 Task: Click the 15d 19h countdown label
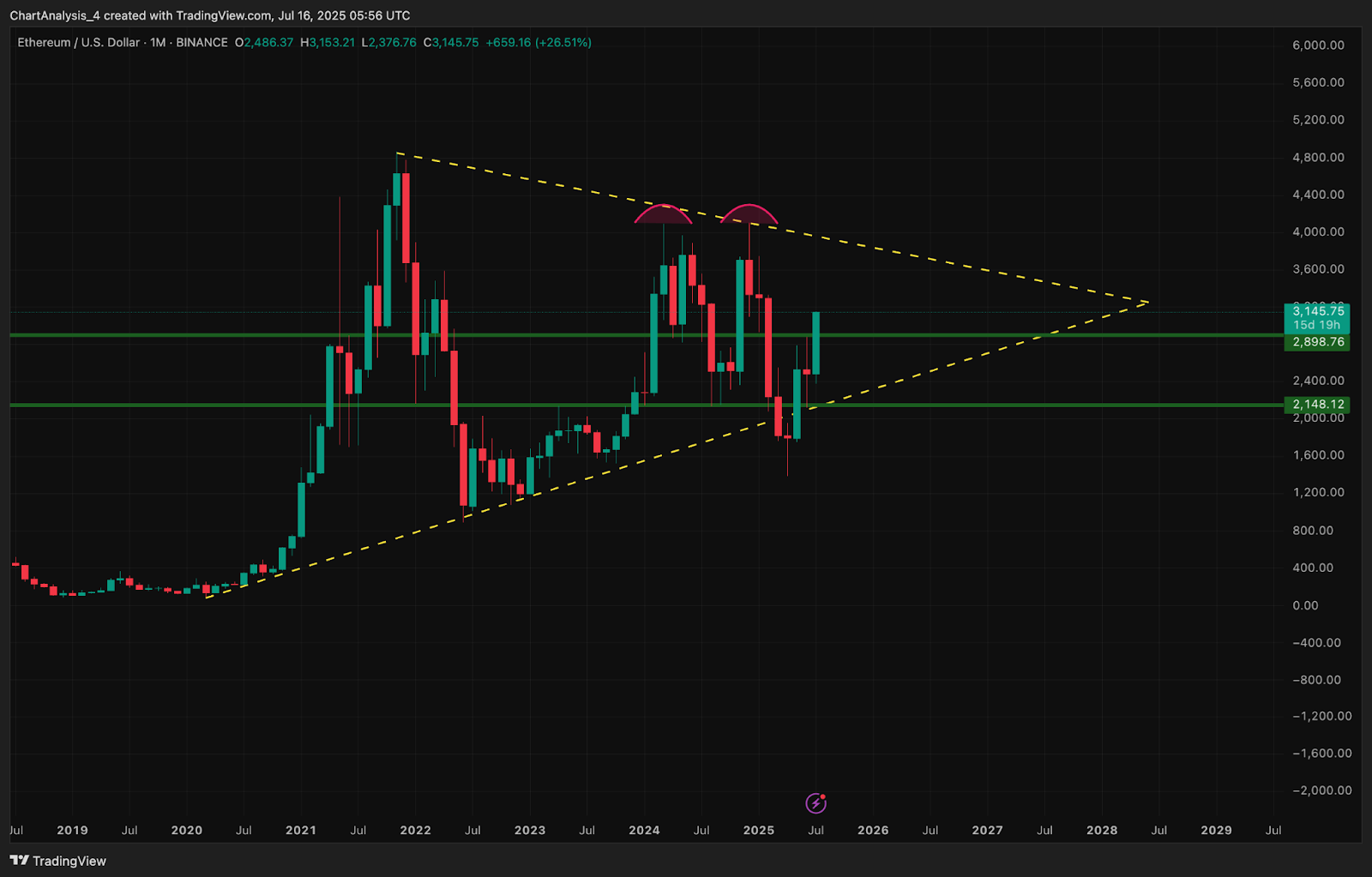pos(1317,326)
